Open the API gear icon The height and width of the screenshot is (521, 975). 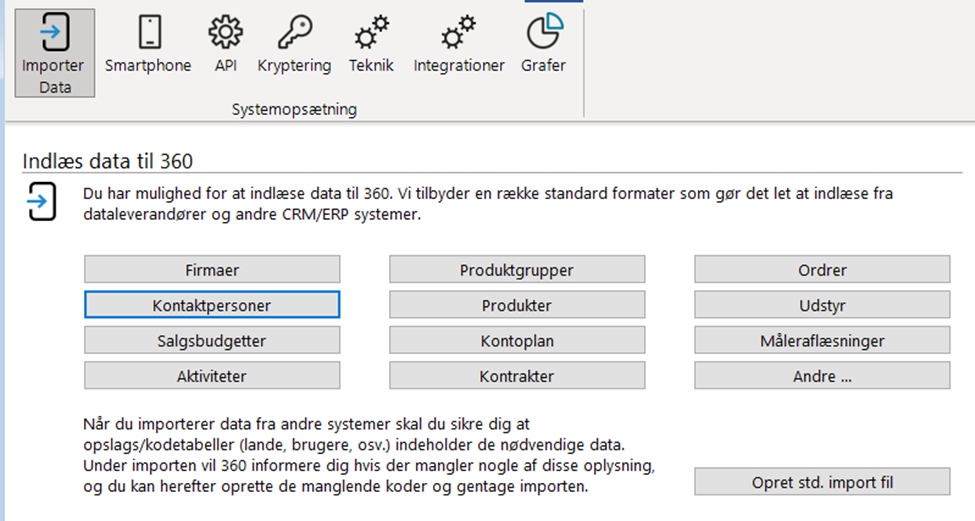tap(226, 32)
